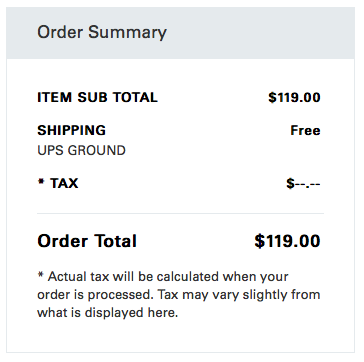This screenshot has width=364, height=362.
Task: Click the ITEM SUB TOTAL label
Action: click(97, 97)
